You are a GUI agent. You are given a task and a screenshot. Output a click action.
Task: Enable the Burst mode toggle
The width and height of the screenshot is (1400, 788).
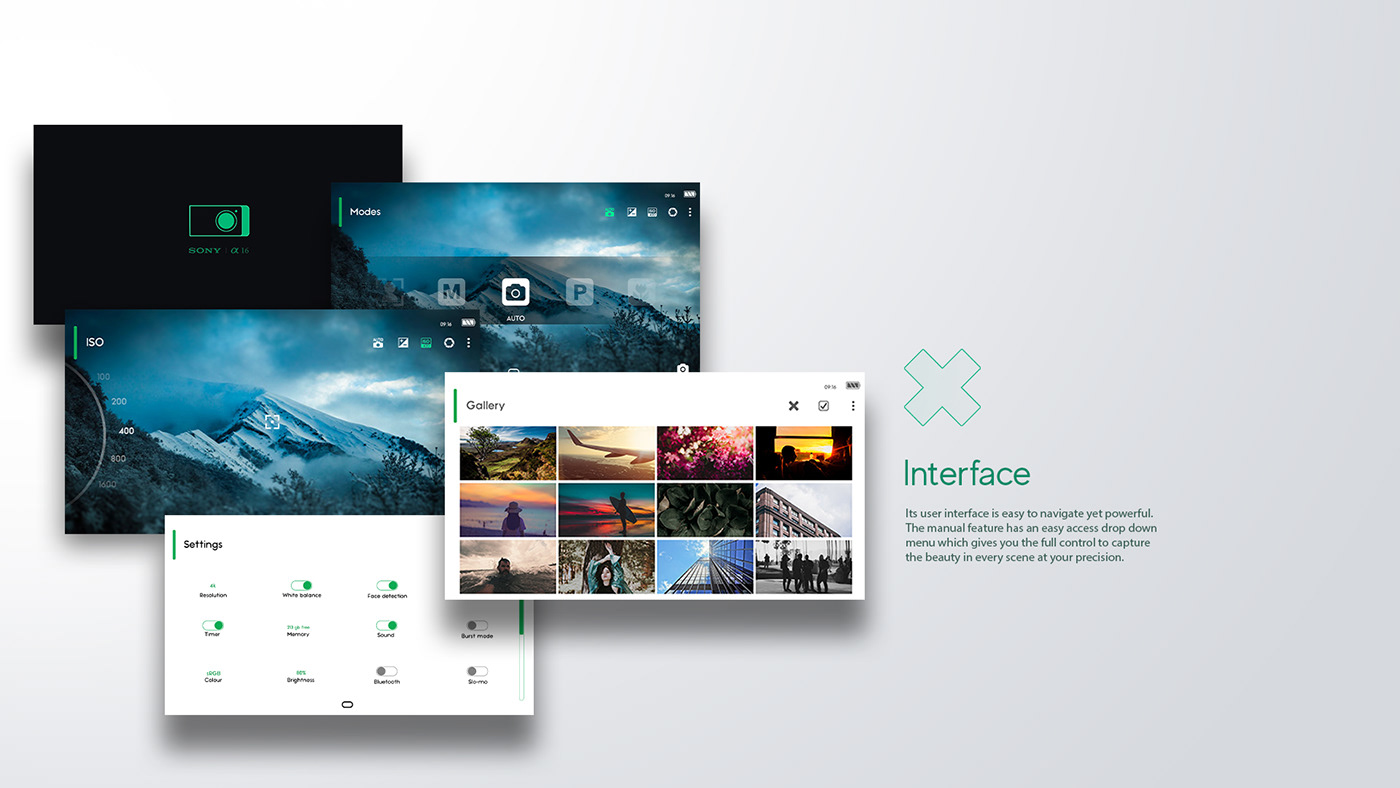click(477, 625)
